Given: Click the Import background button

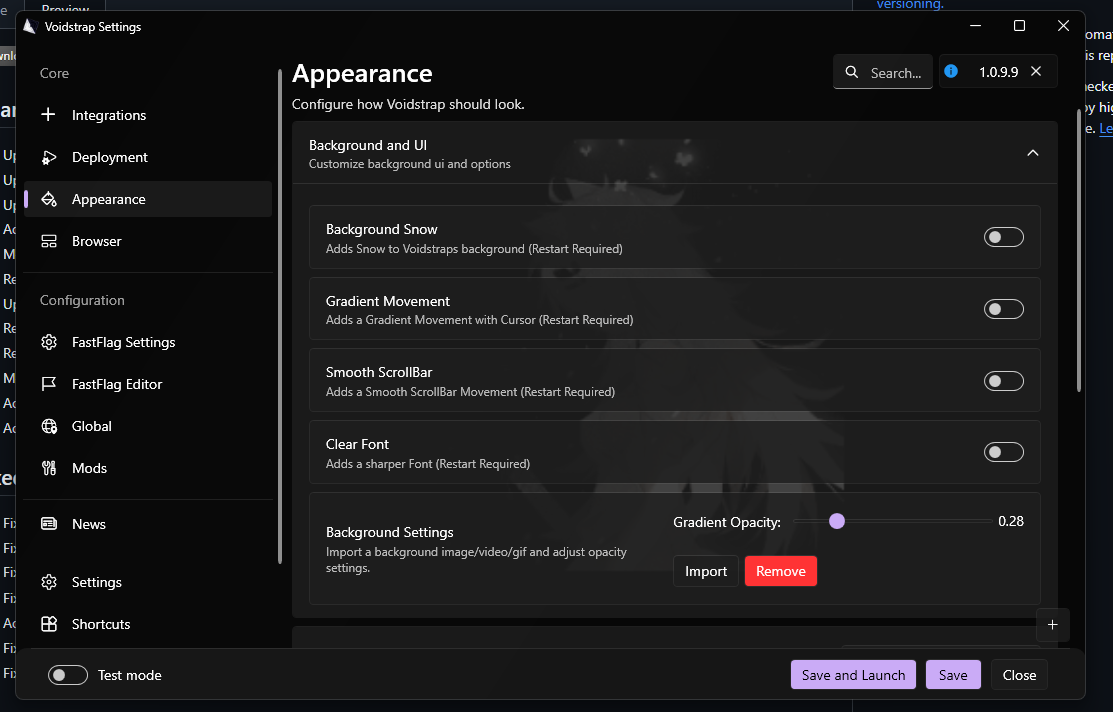Looking at the screenshot, I should tap(706, 571).
